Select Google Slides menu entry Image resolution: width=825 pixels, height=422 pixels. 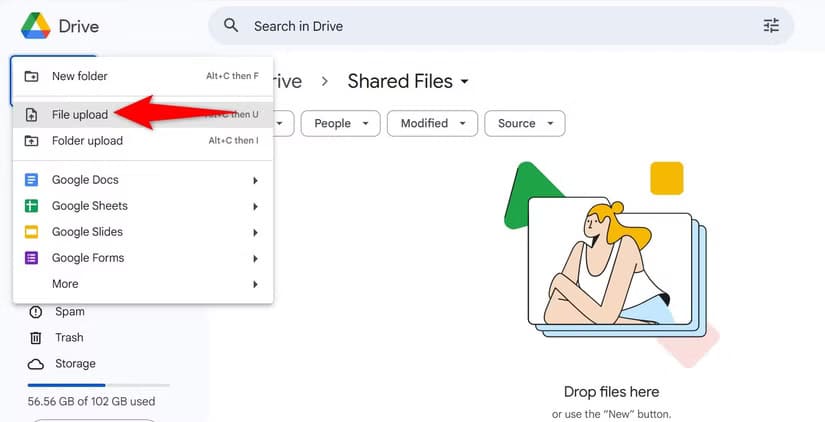coord(143,232)
